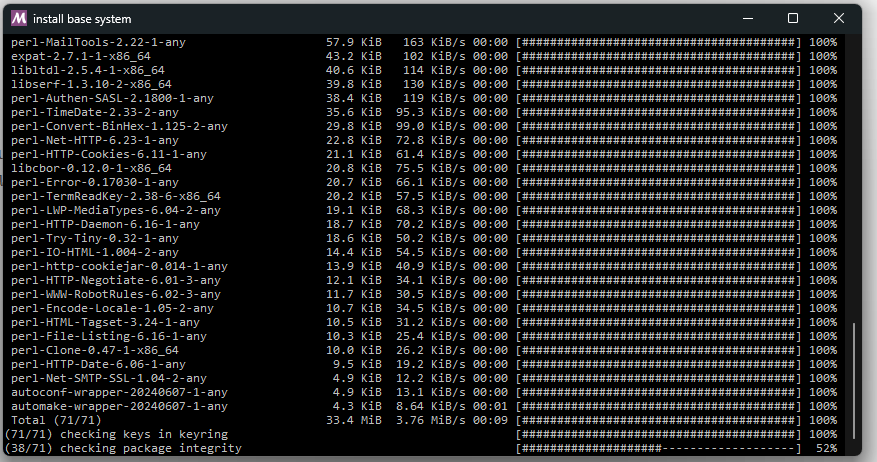Viewport: 877px width, 462px height.
Task: Click libcbor-0.12.0-1-x86_64 text
Action: click(x=91, y=168)
